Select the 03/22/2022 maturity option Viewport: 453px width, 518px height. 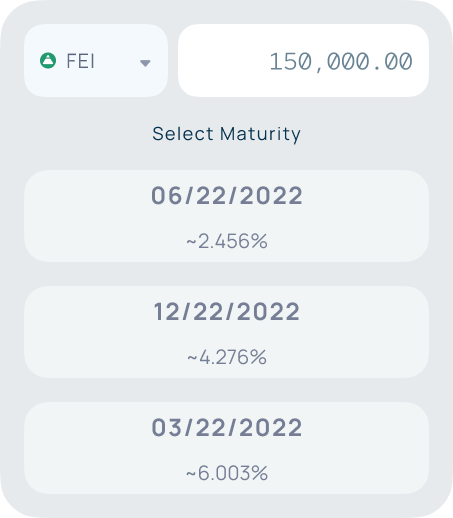pos(226,448)
